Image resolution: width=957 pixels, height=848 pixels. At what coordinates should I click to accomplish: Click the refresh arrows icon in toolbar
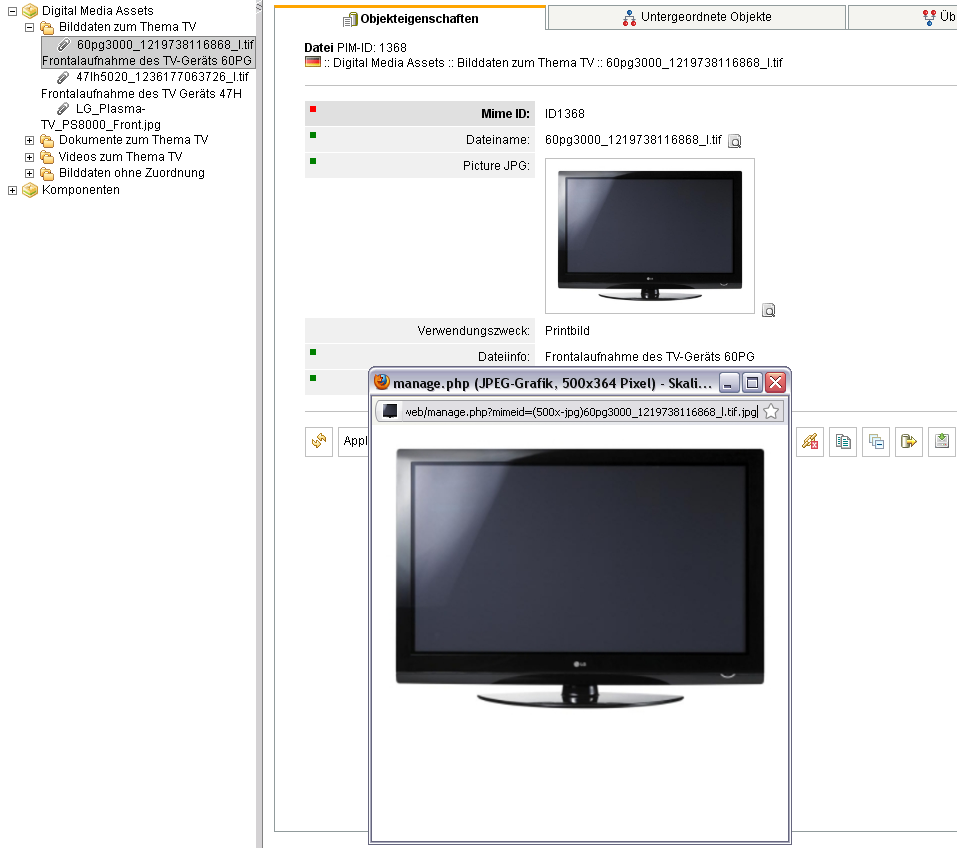click(x=319, y=441)
